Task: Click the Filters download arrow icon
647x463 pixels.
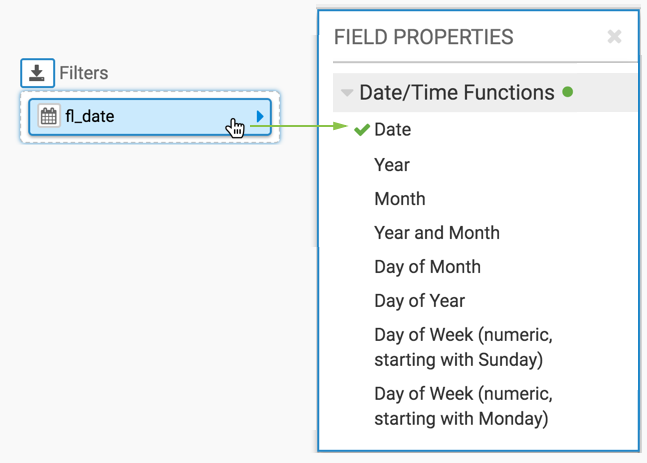Action: 37,73
